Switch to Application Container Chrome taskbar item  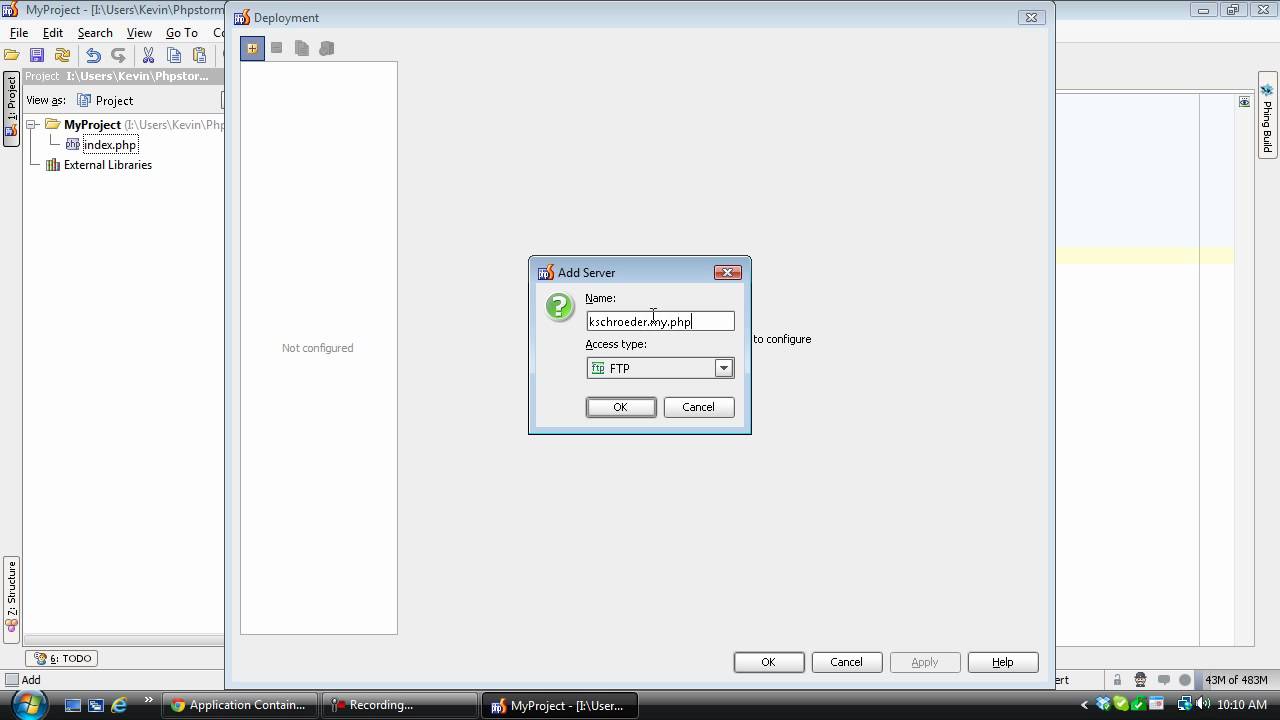242,705
